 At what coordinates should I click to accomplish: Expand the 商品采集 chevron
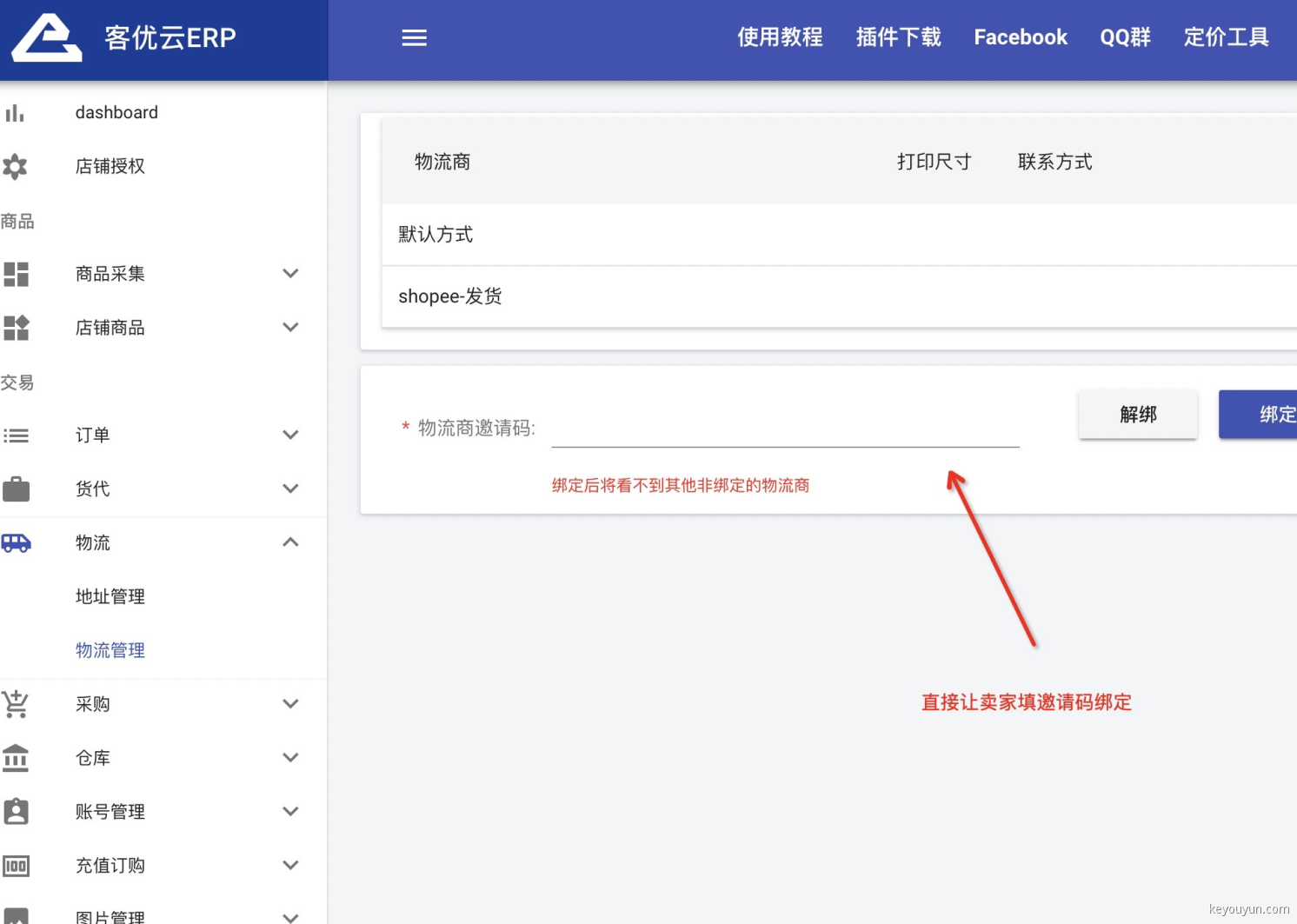pyautogui.click(x=290, y=274)
